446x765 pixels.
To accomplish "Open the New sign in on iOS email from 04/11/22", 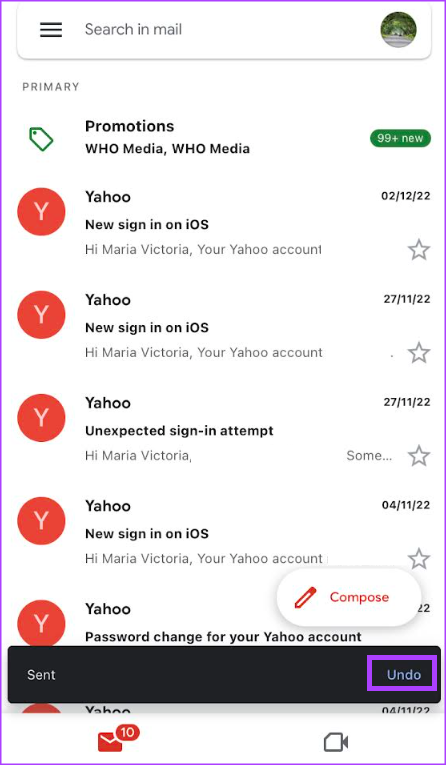I will (x=224, y=533).
